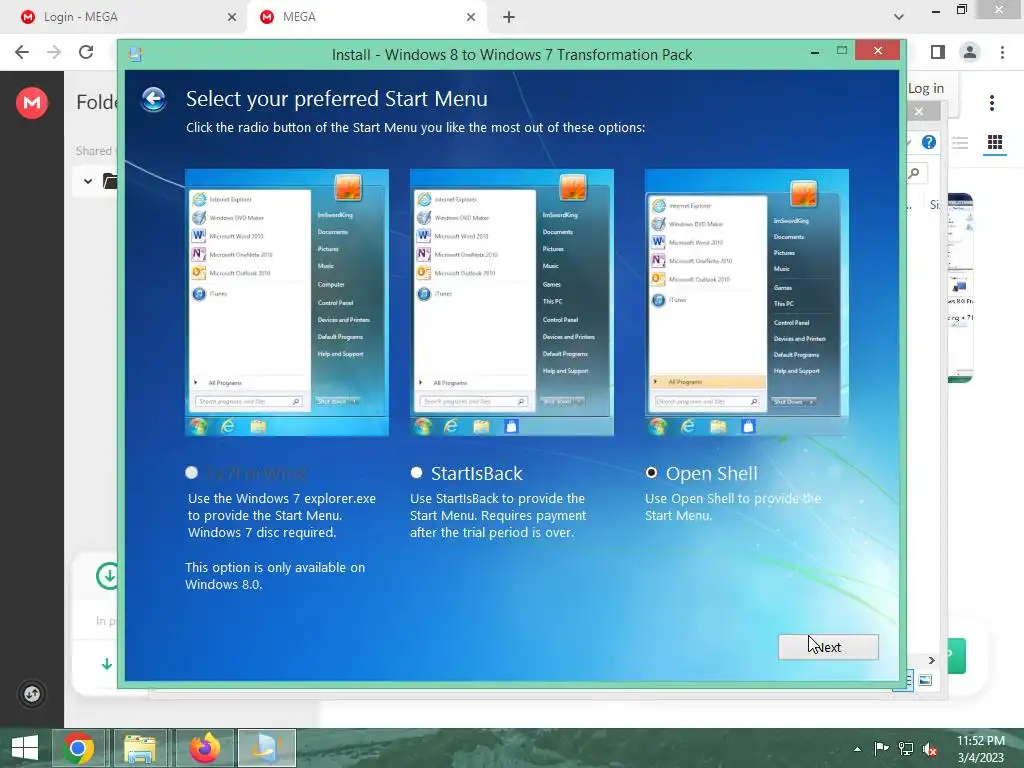Click the browser forward arrow
This screenshot has width=1024, height=768.
point(54,52)
